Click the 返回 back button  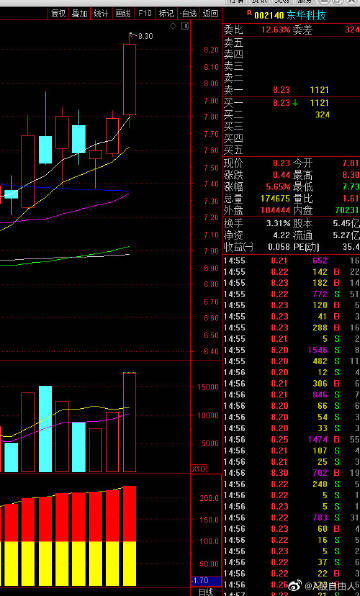coord(210,14)
